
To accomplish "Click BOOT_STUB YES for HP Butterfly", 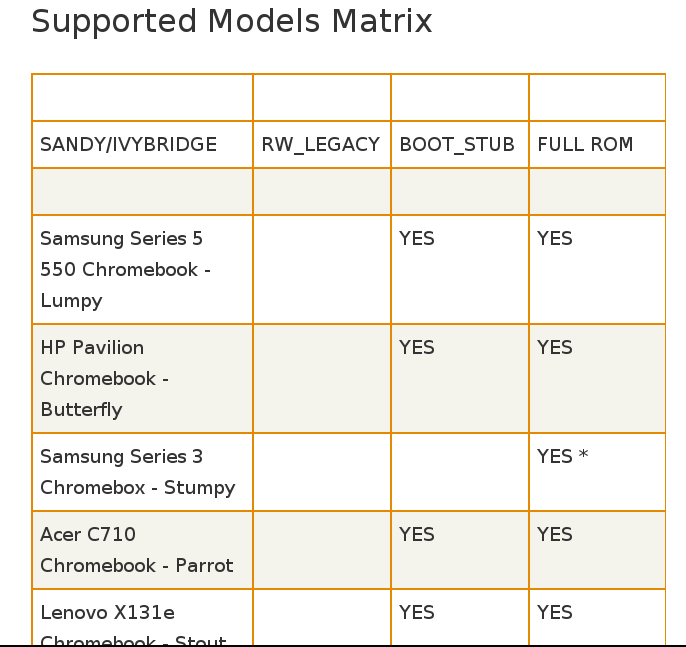I will click(417, 348).
